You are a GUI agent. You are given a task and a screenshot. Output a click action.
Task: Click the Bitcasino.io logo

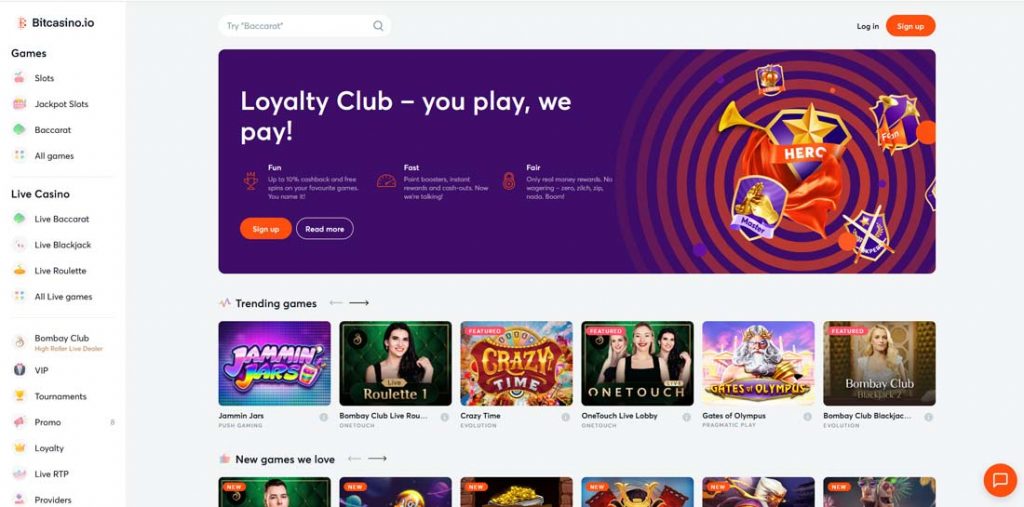click(x=56, y=23)
